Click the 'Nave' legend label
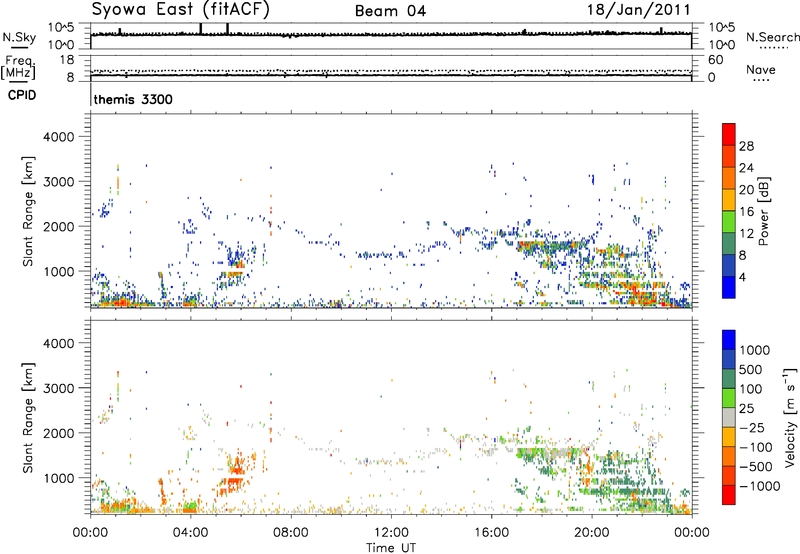 761,69
